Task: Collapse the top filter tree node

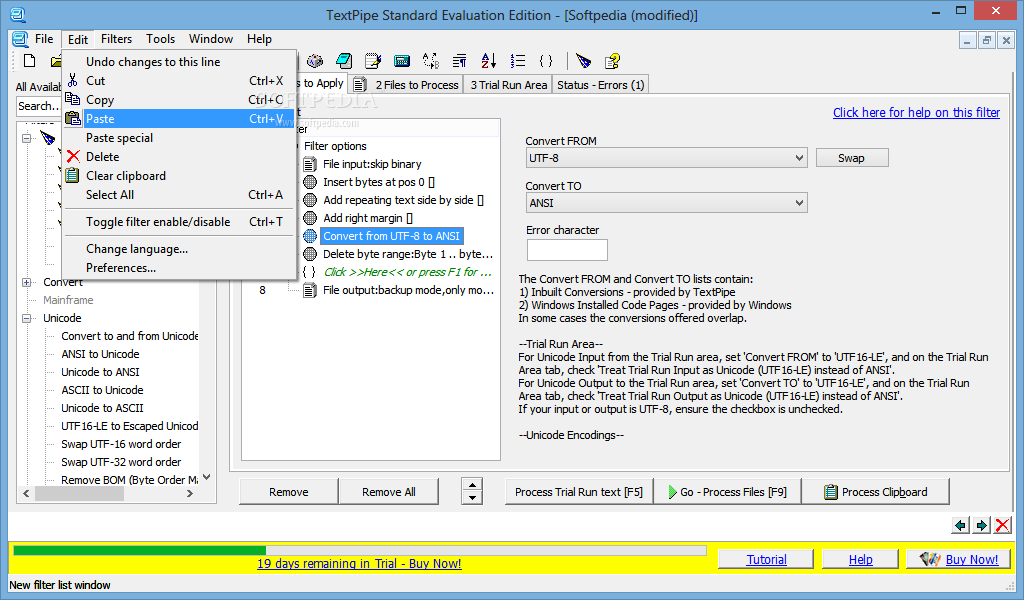Action: tap(27, 138)
